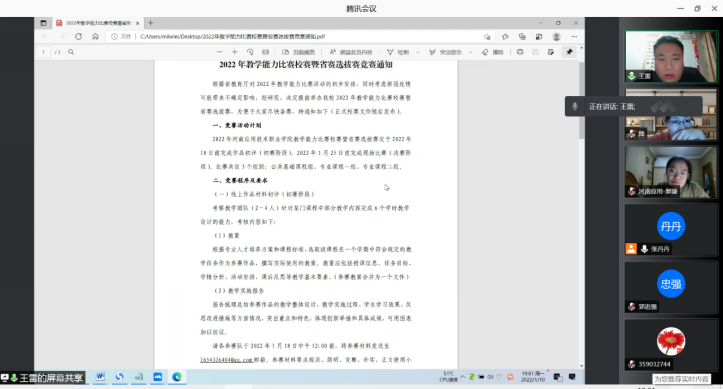Click the PDF vertical scrollbar thumb
This screenshot has height=389, width=723.
581,99
